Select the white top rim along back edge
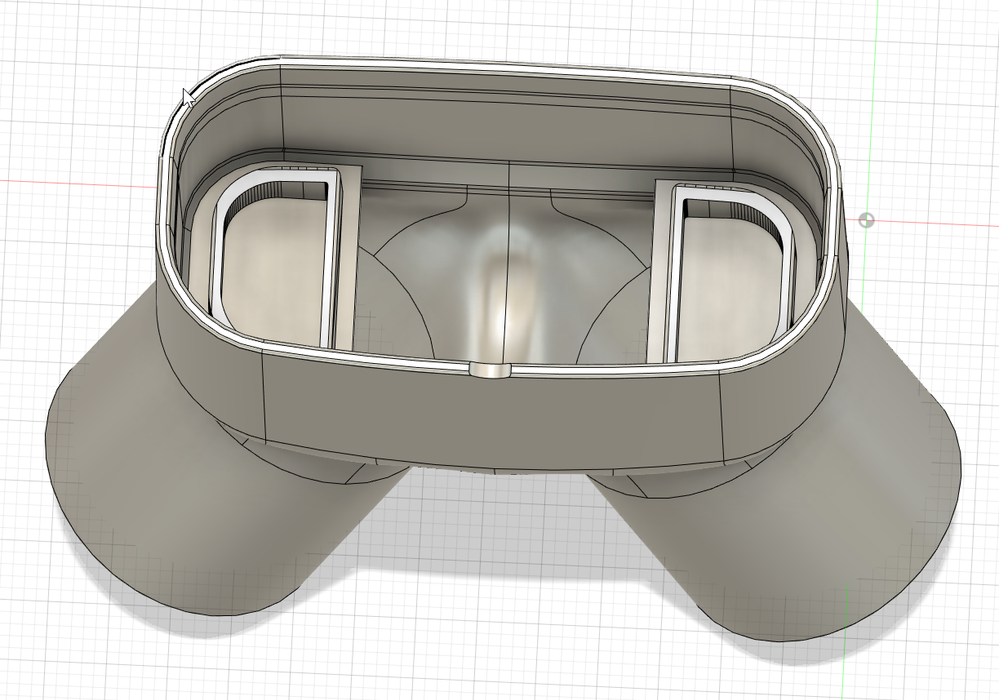Viewport: 999px width, 700px height. (x=507, y=67)
